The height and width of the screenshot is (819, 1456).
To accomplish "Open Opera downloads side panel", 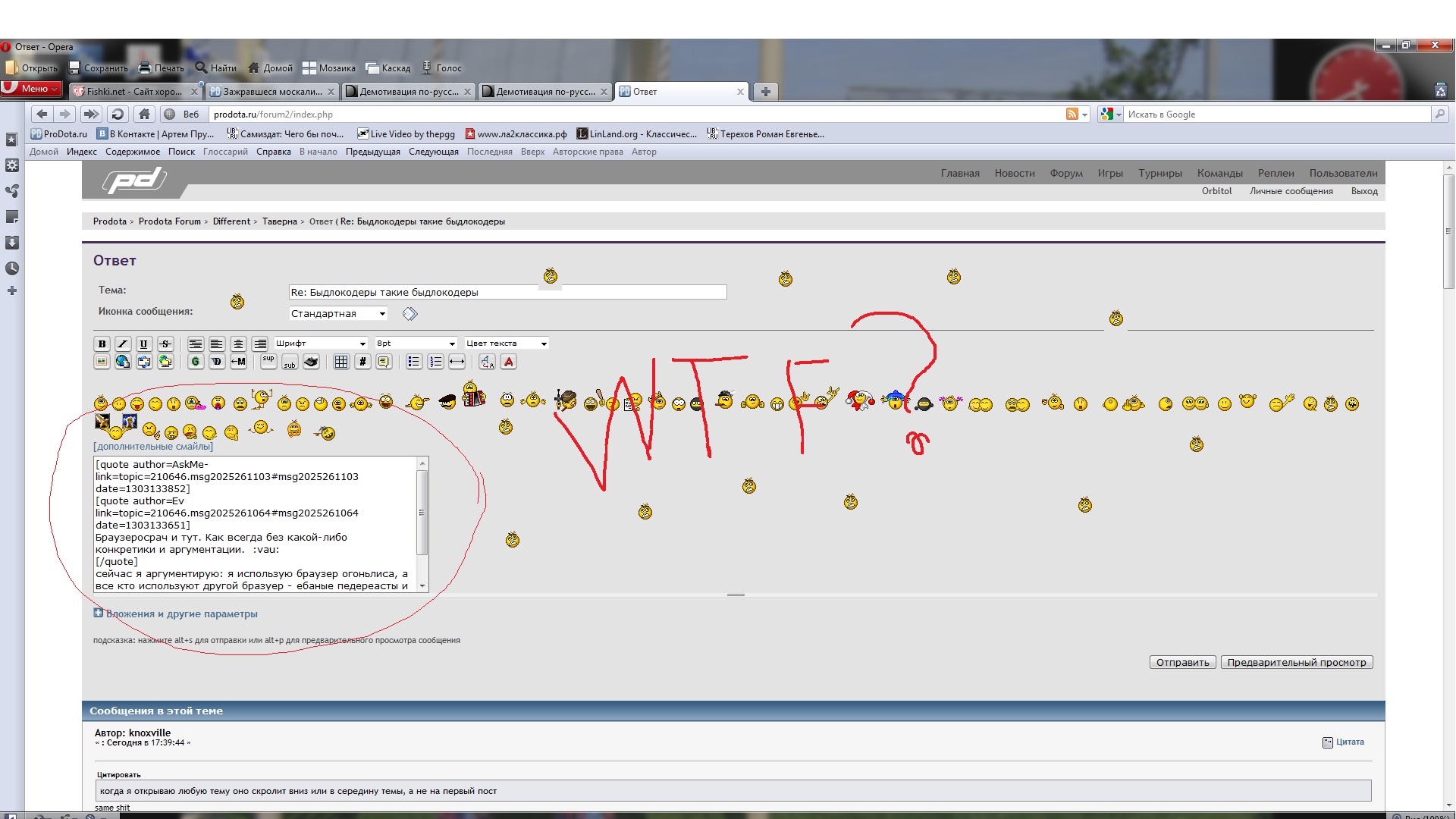I will (12, 243).
